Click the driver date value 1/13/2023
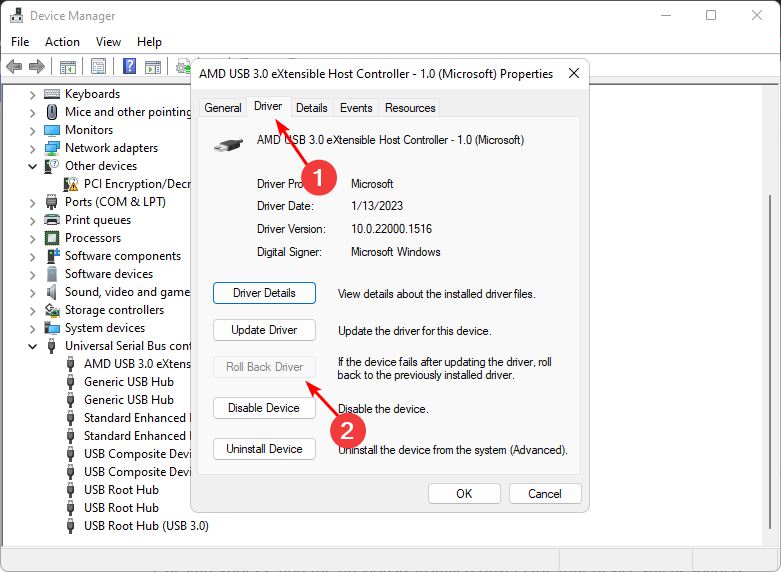This screenshot has height=572, width=781. tap(377, 206)
